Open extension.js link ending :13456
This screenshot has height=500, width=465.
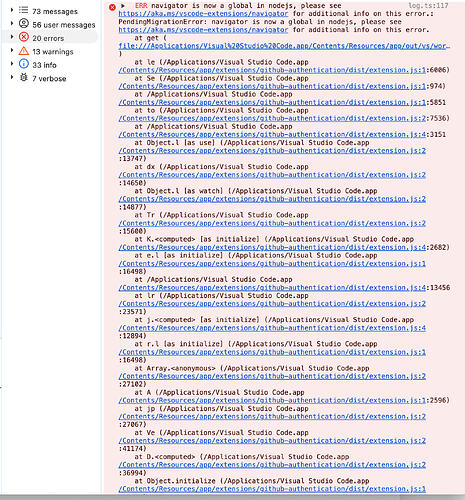[272, 287]
